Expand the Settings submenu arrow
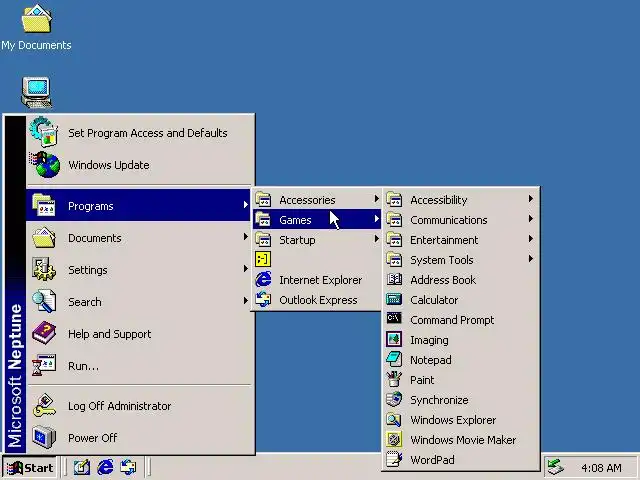Screen dimensions: 640x480 coord(245,269)
